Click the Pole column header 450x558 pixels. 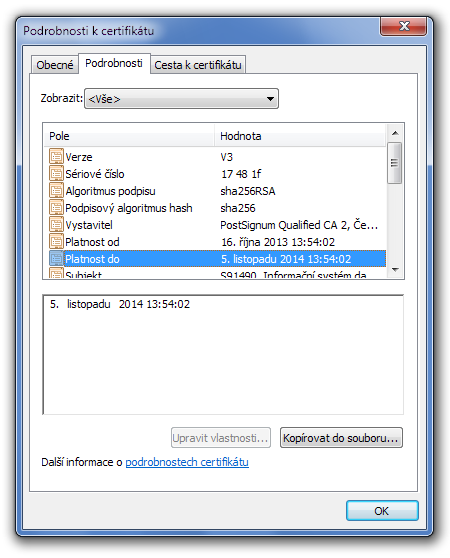pyautogui.click(x=129, y=136)
